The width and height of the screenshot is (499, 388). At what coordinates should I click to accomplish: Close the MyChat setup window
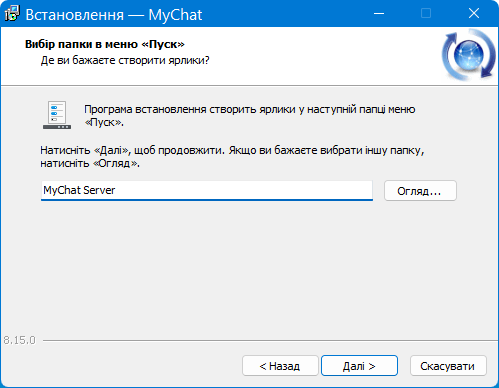tap(474, 14)
